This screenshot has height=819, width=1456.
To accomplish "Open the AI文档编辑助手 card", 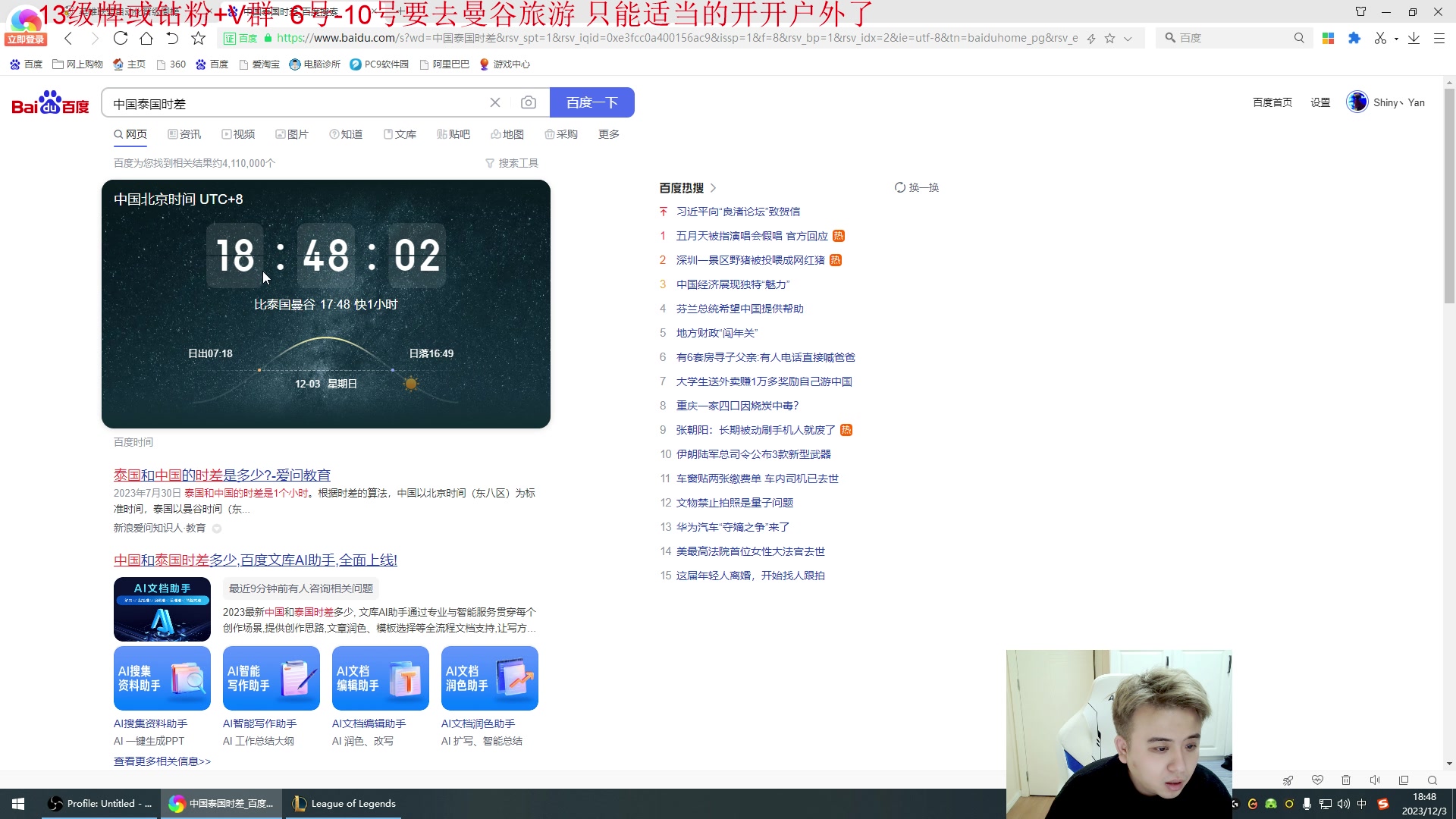I will pos(381,678).
